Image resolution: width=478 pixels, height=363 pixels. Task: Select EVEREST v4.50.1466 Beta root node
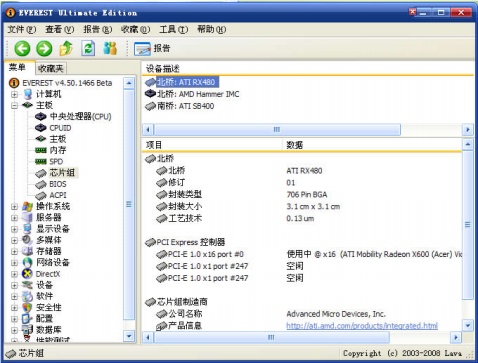[x=67, y=83]
